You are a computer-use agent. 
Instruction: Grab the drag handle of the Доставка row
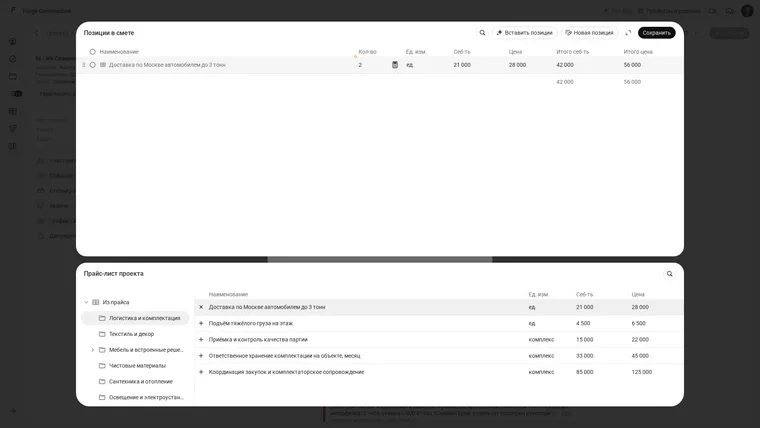click(x=83, y=65)
